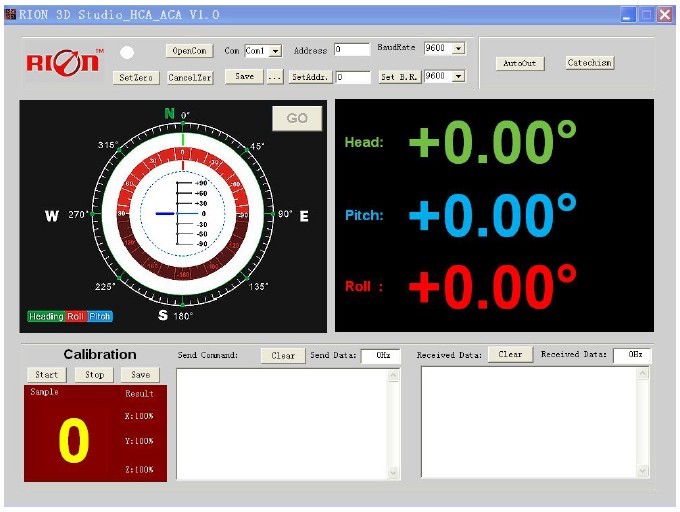Click the -90 pitch scale mark
680x512 pixels.
(201, 244)
